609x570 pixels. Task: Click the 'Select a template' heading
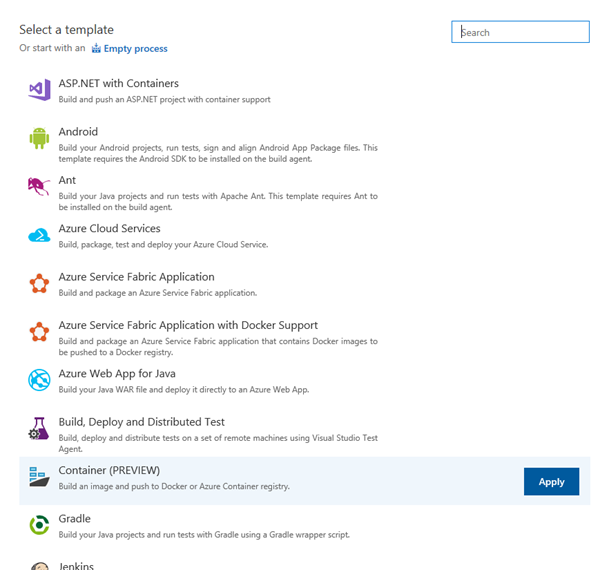66,30
